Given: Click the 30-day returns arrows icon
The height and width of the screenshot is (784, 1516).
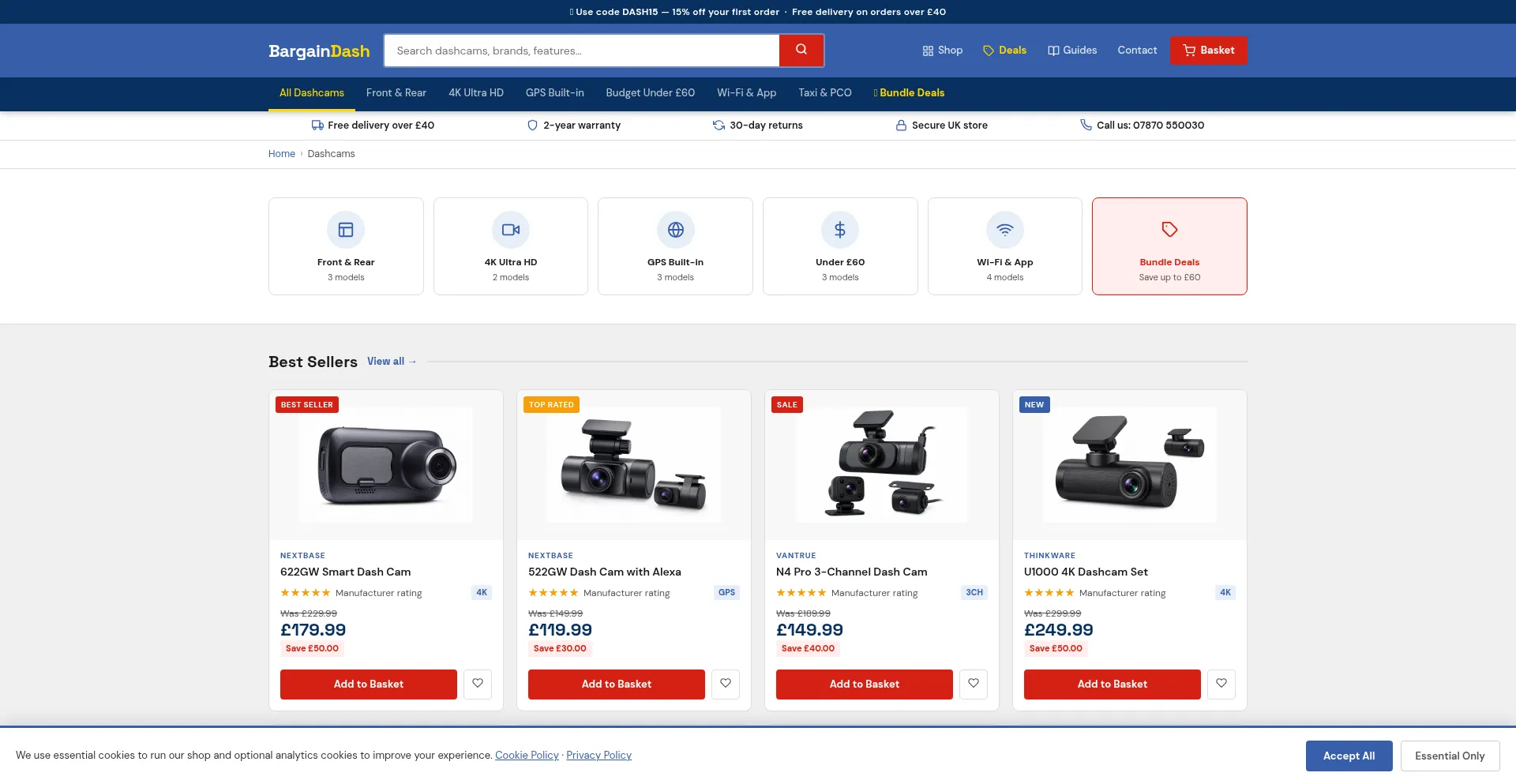Looking at the screenshot, I should pos(719,126).
